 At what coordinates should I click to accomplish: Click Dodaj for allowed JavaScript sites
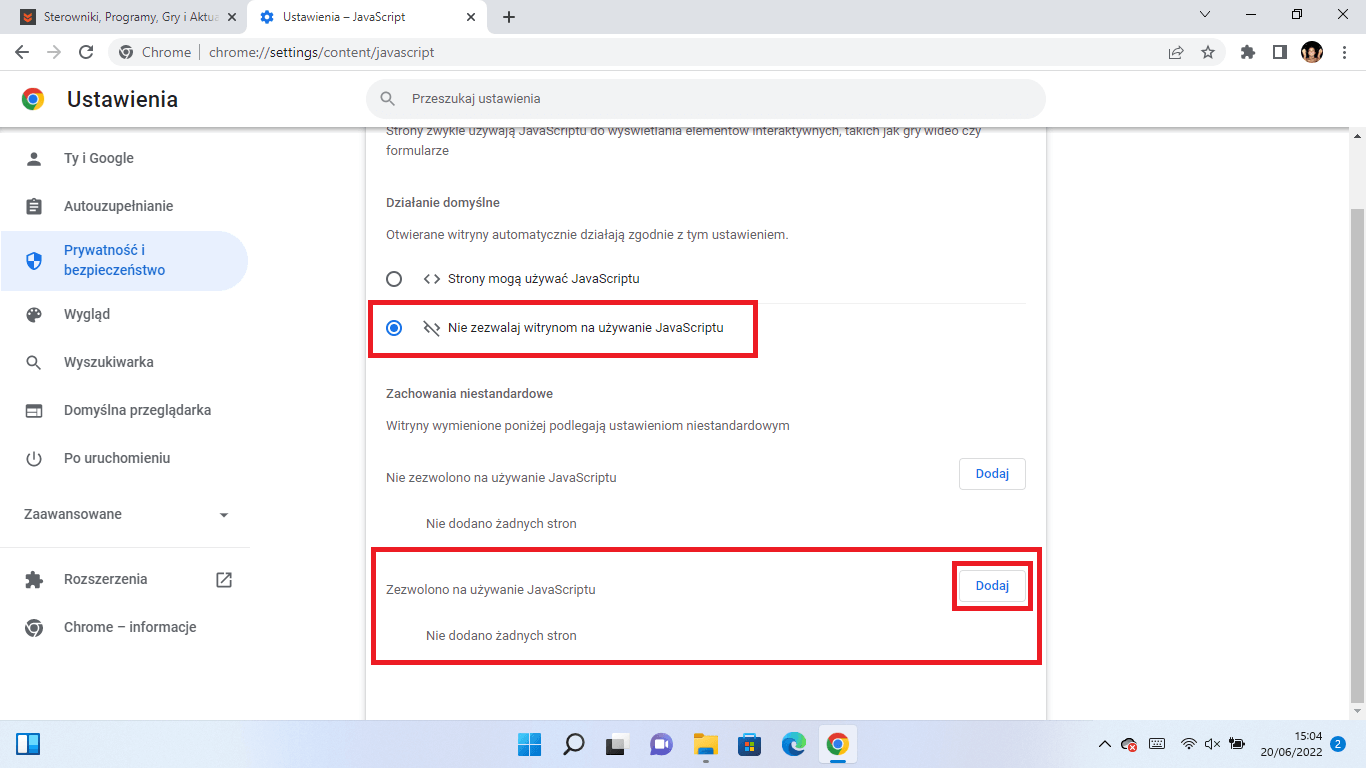[992, 586]
